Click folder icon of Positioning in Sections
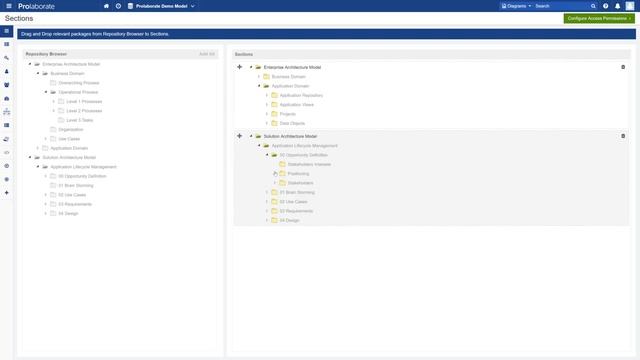 tap(282, 173)
